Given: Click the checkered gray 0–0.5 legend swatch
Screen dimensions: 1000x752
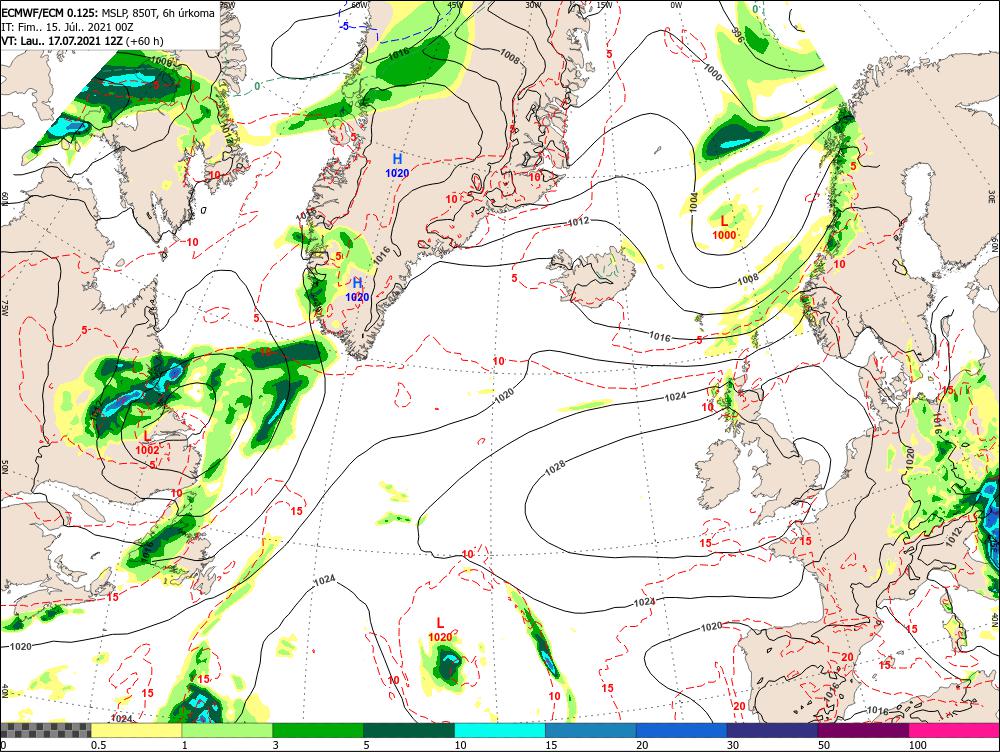Looking at the screenshot, I should (x=45, y=730).
